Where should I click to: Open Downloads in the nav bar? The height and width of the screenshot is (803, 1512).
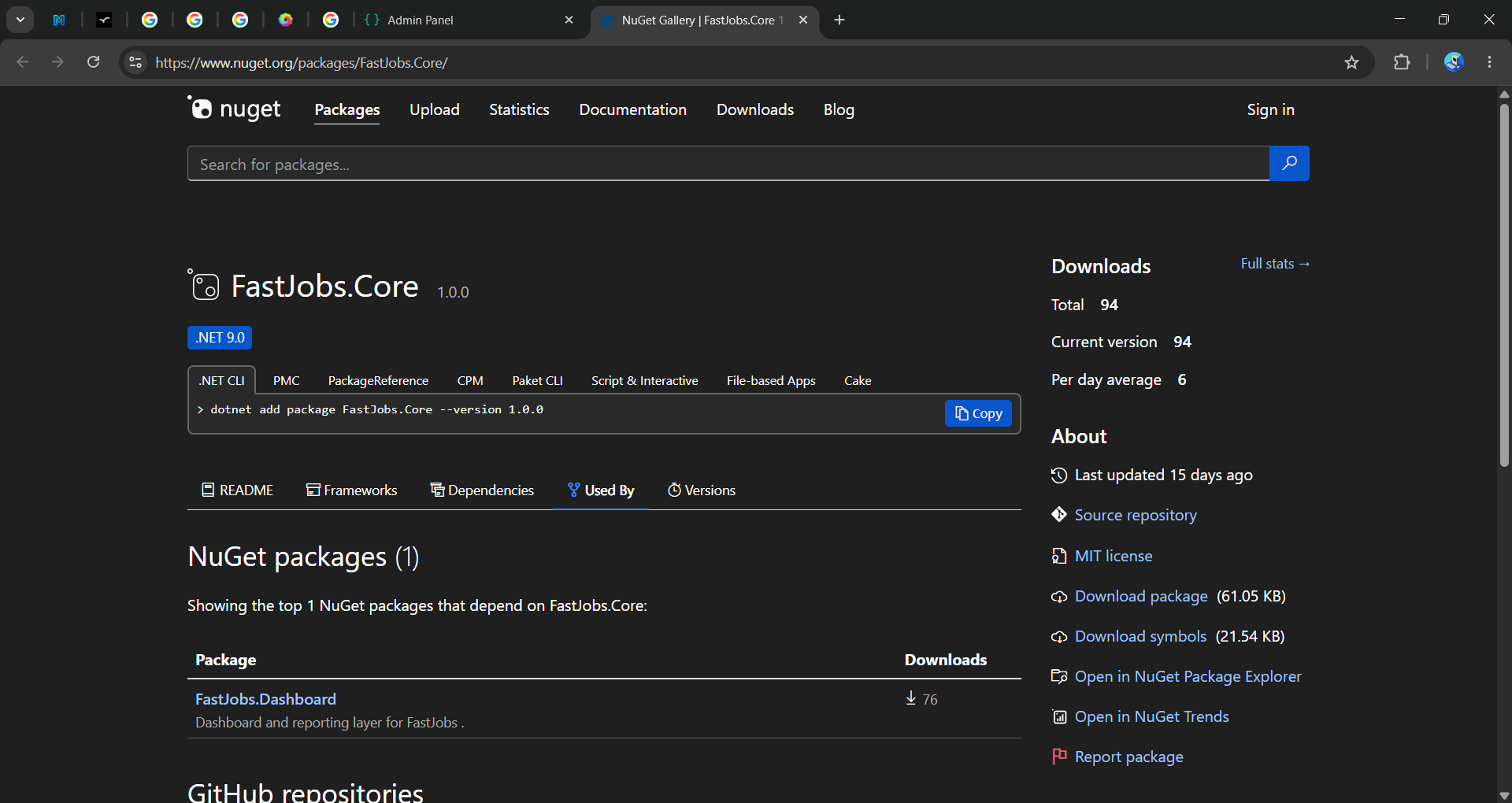coord(755,109)
